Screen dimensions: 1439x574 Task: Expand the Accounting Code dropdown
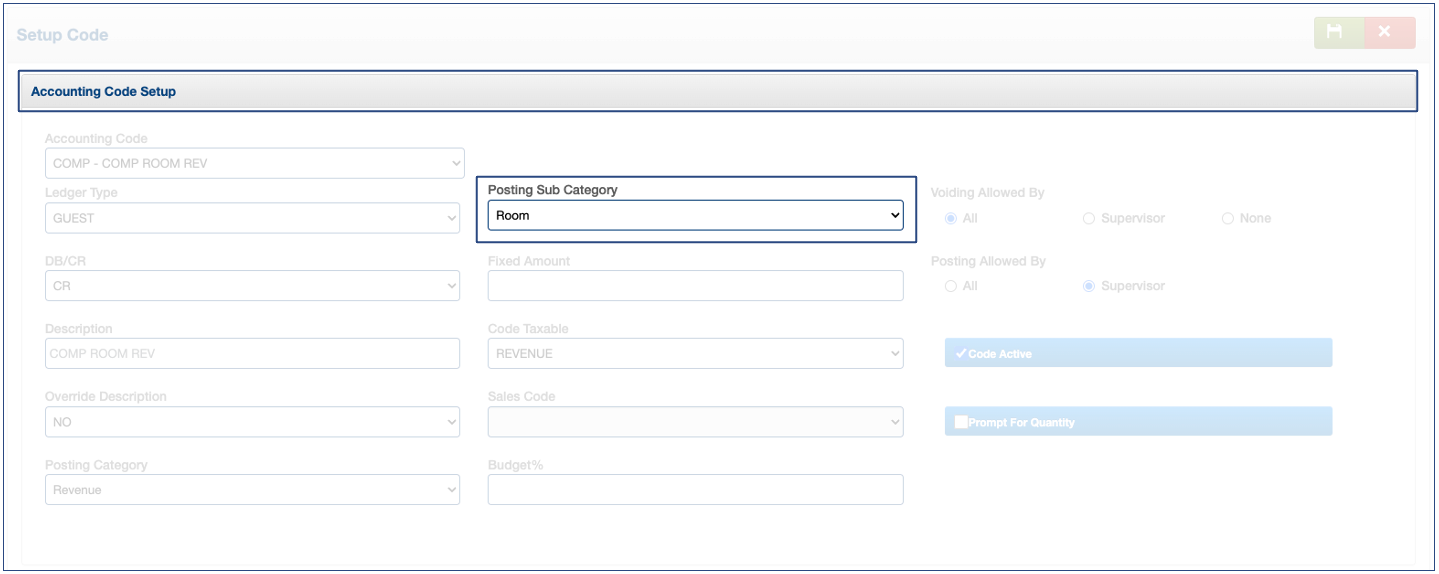click(x=254, y=163)
